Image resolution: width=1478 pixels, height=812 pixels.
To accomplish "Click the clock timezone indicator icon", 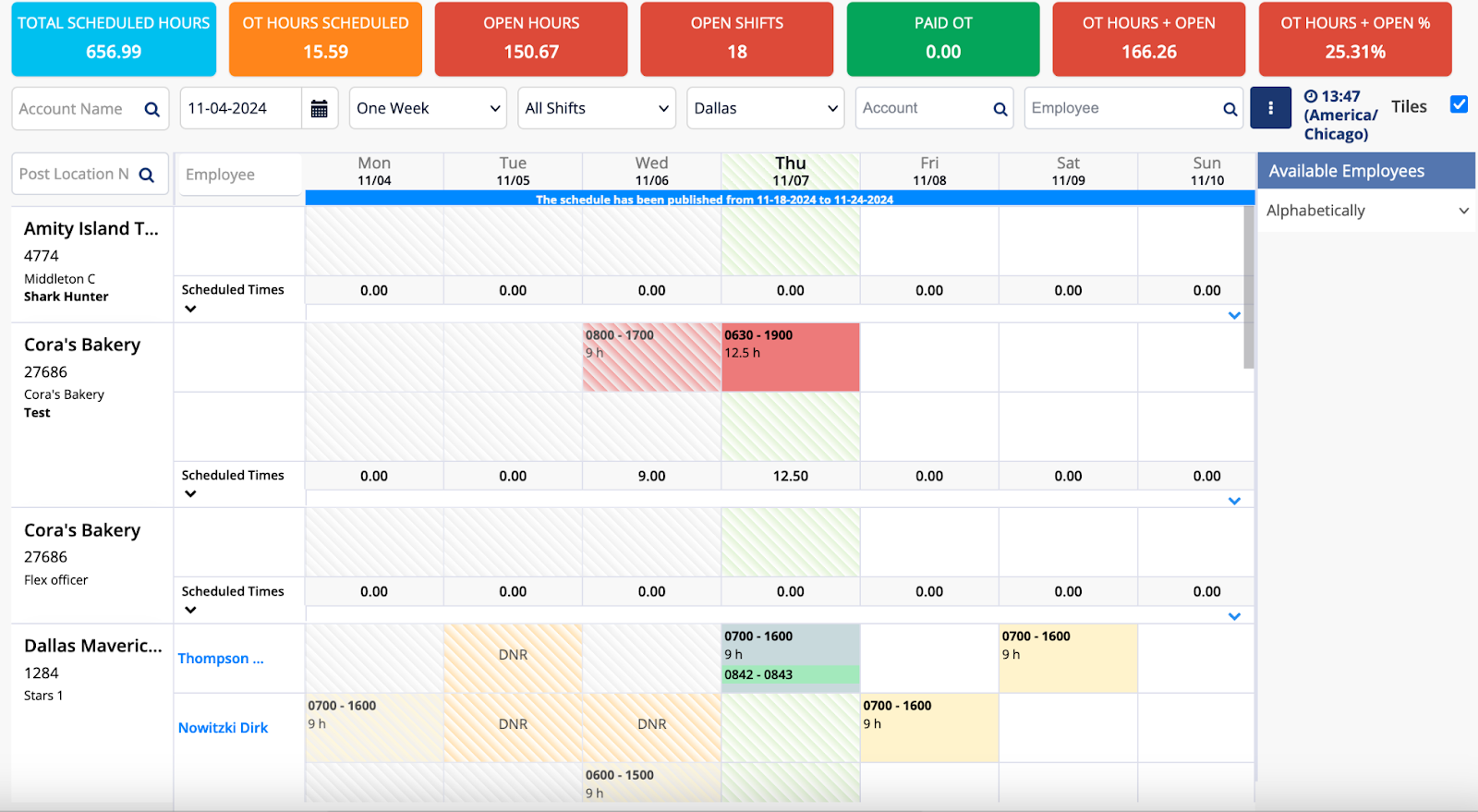I will click(x=1311, y=96).
